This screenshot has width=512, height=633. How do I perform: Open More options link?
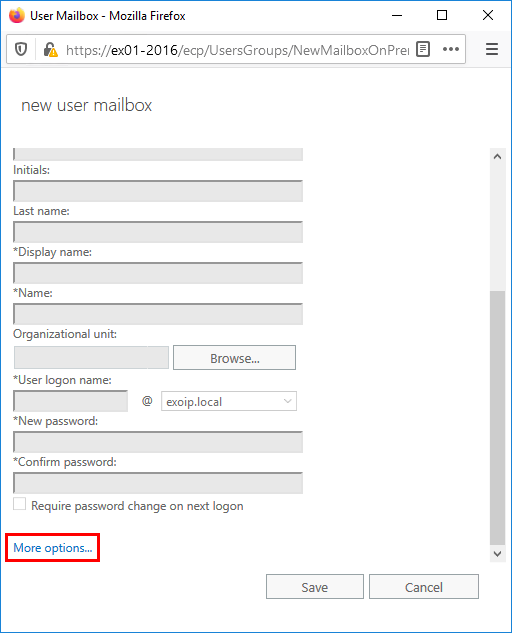52,548
